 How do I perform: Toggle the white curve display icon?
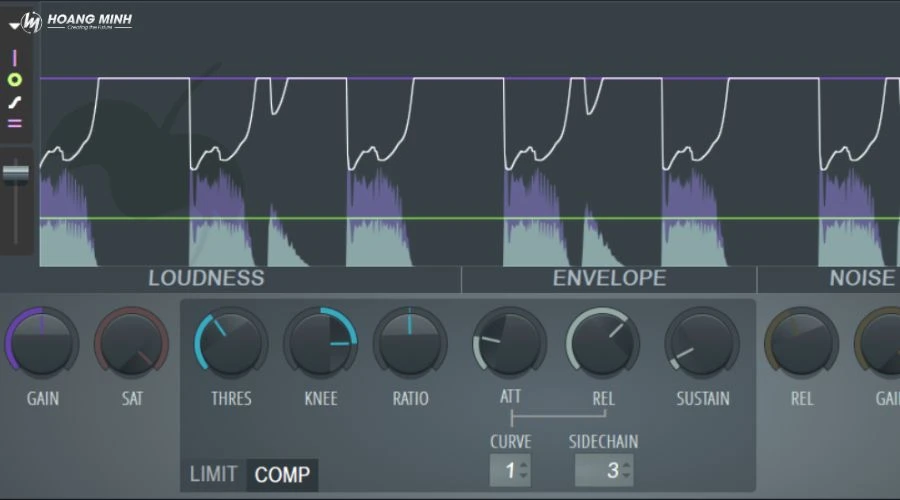[15, 103]
